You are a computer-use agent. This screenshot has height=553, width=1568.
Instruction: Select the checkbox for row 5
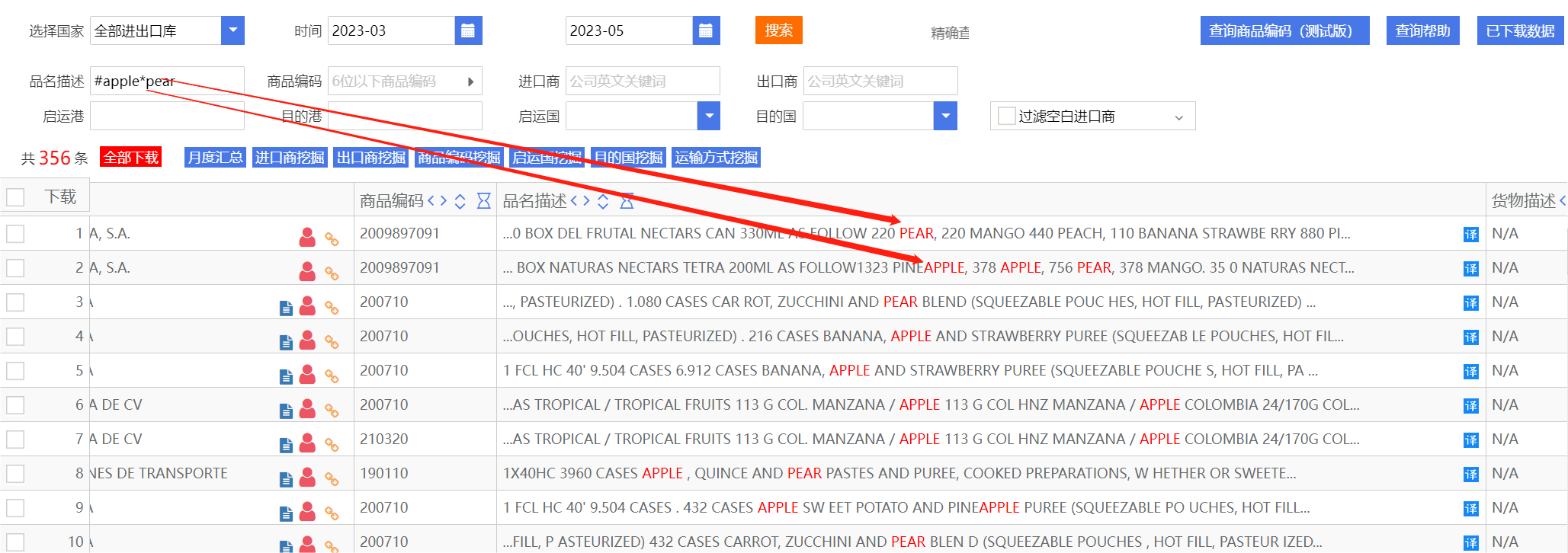pos(15,371)
